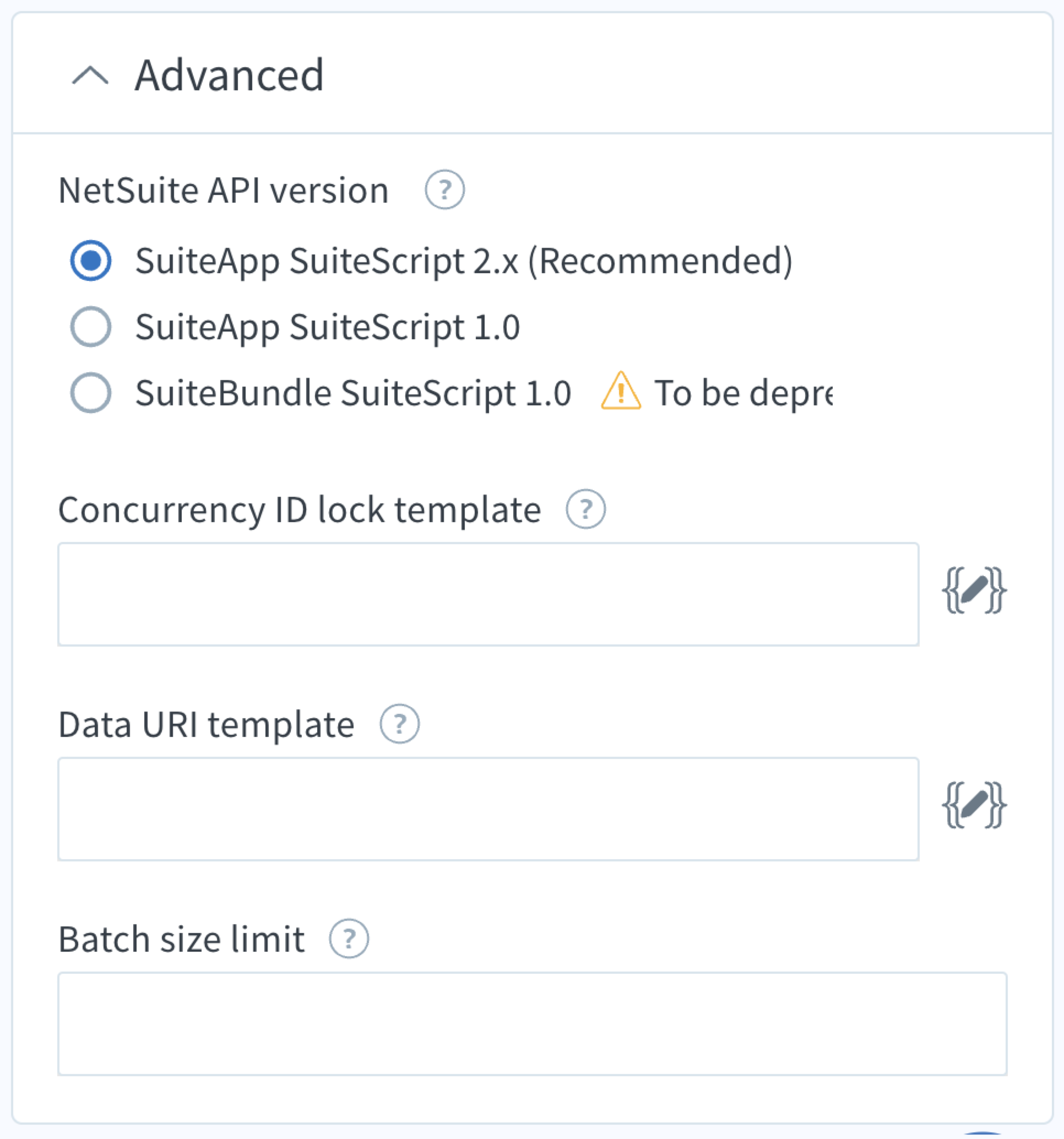Click the SuiteApp SuiteScript 2.x label text

464,261
